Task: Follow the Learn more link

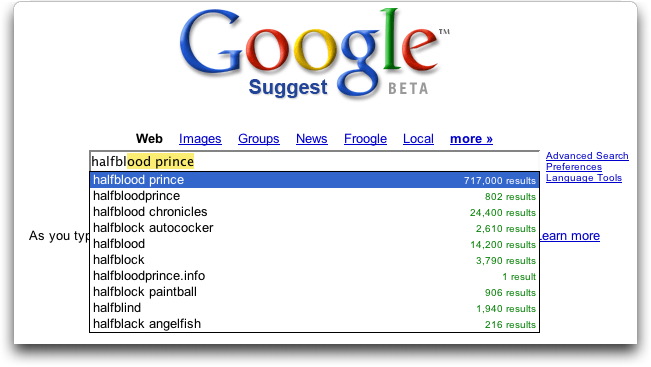Action: click(x=570, y=236)
